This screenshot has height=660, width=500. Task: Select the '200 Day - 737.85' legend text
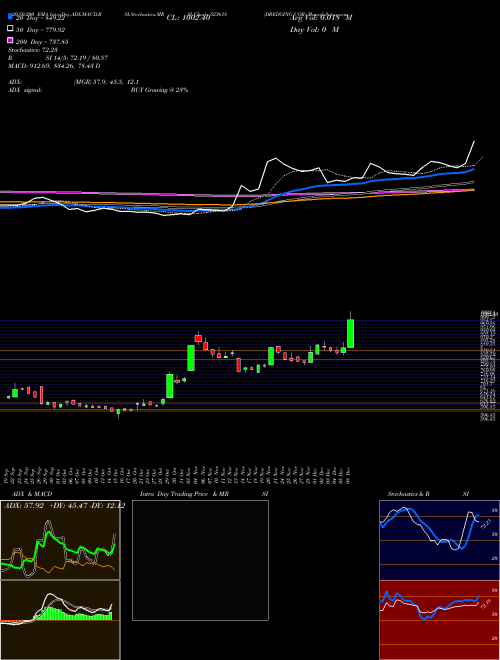pyautogui.click(x=42, y=41)
